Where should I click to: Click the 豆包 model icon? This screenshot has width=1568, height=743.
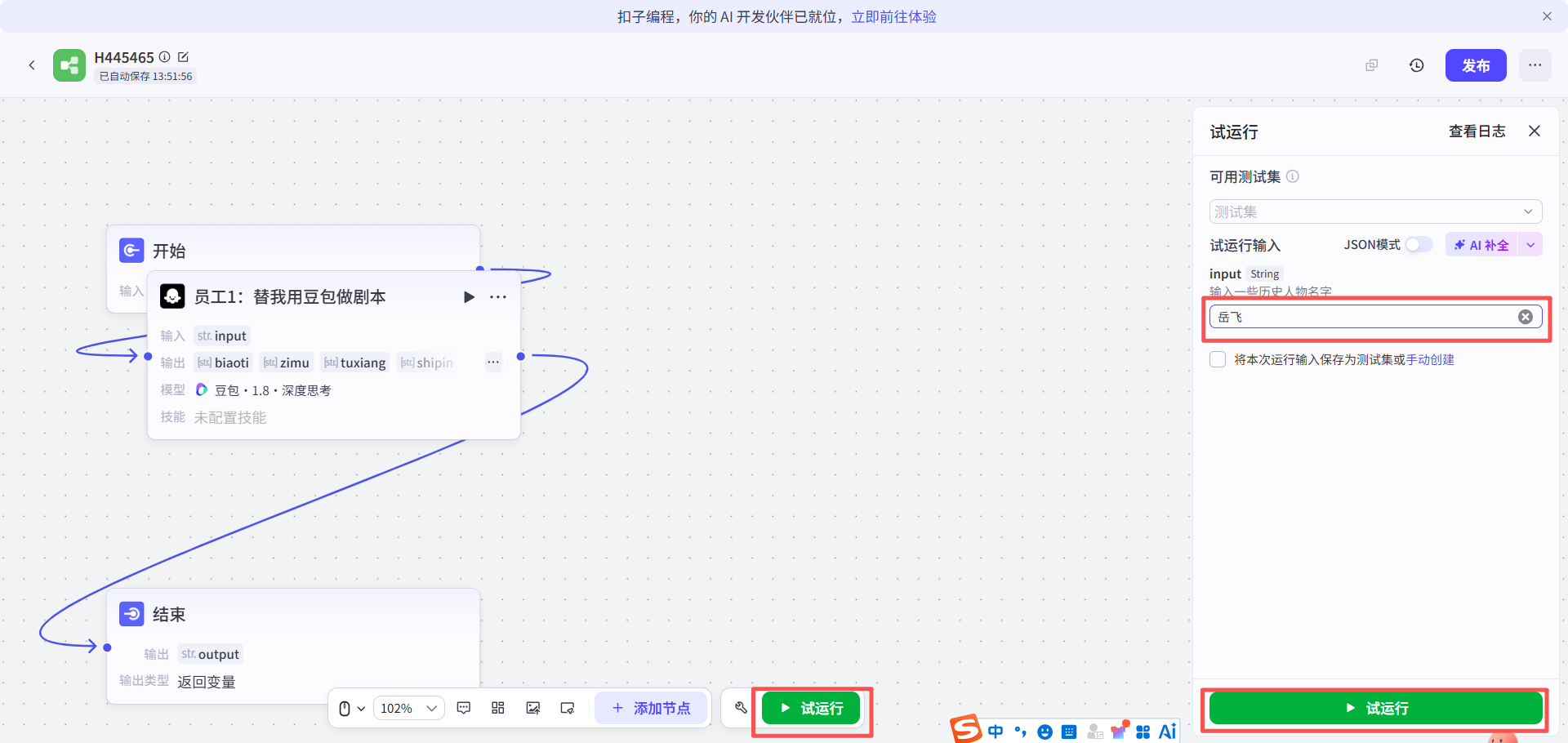point(202,390)
